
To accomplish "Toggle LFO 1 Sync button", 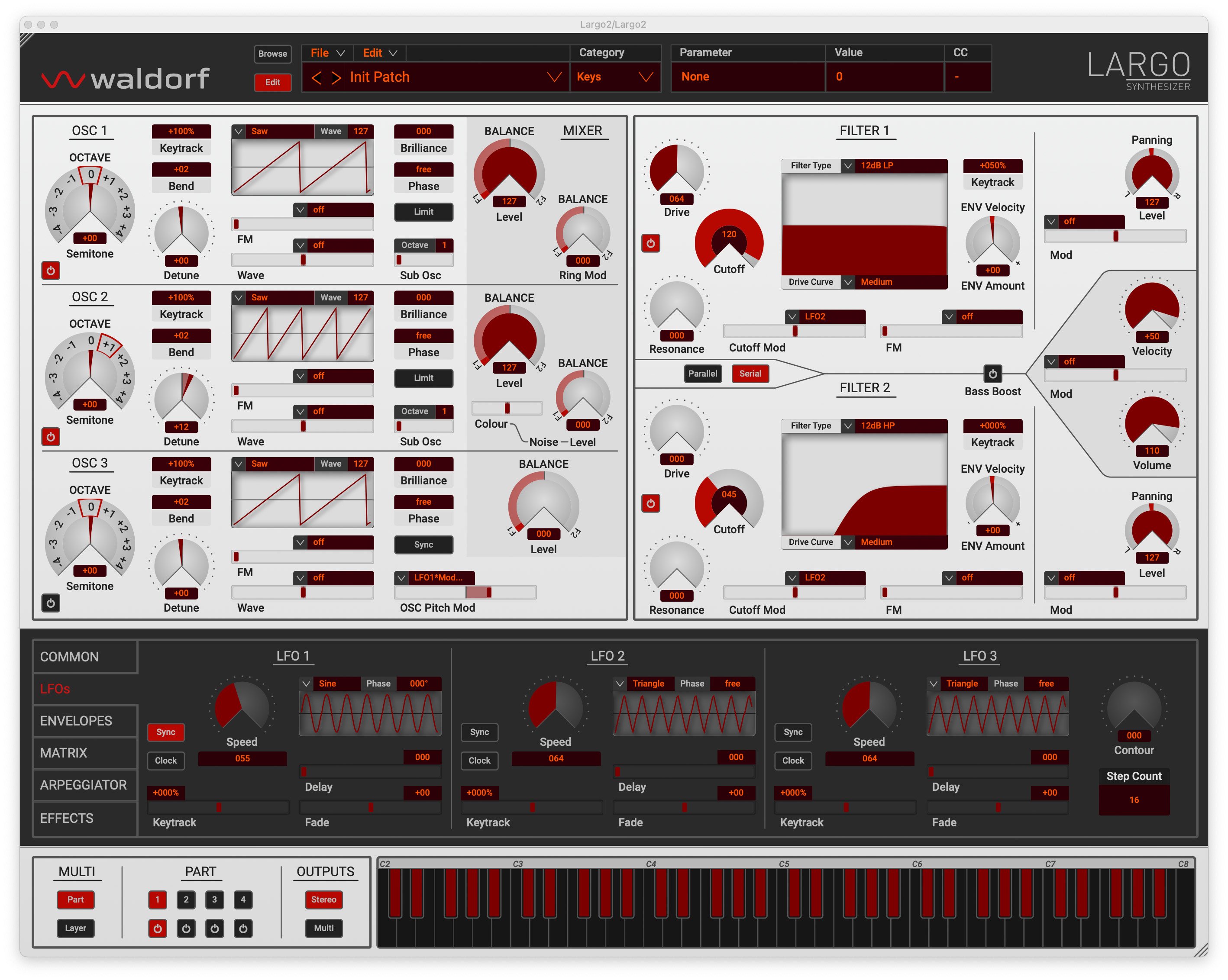I will point(166,732).
